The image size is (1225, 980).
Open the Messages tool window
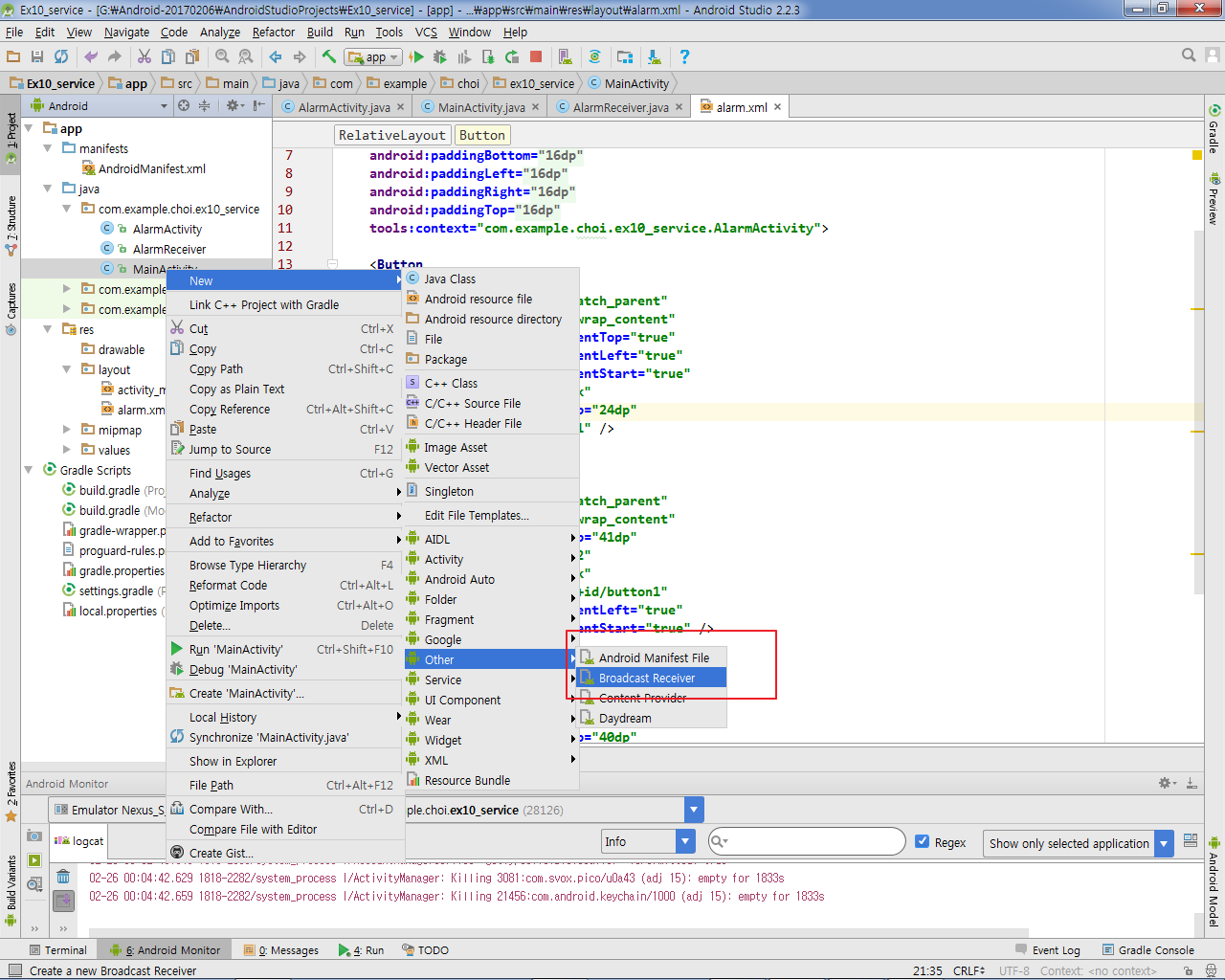pyautogui.click(x=281, y=950)
